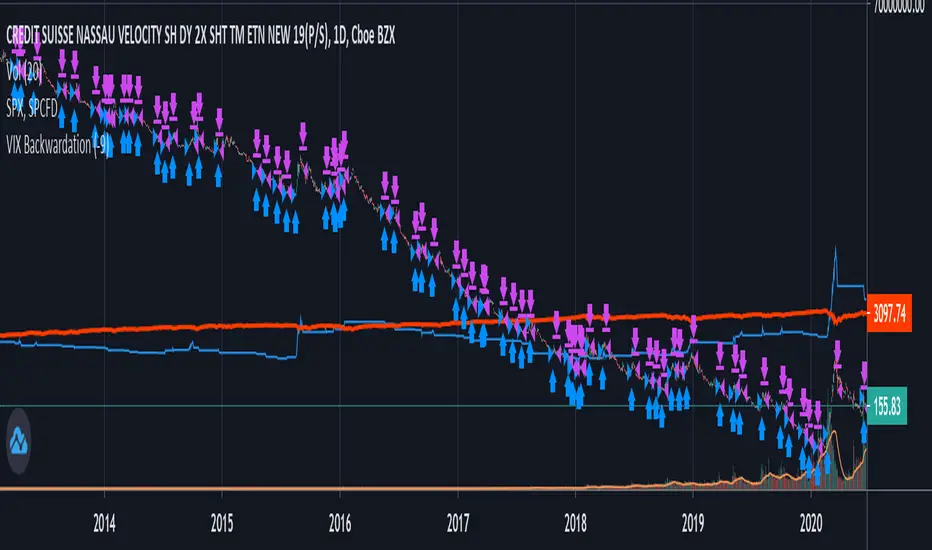The width and height of the screenshot is (932, 550).
Task: Click the SPX, SPCFD indicator label
Action: 32,108
